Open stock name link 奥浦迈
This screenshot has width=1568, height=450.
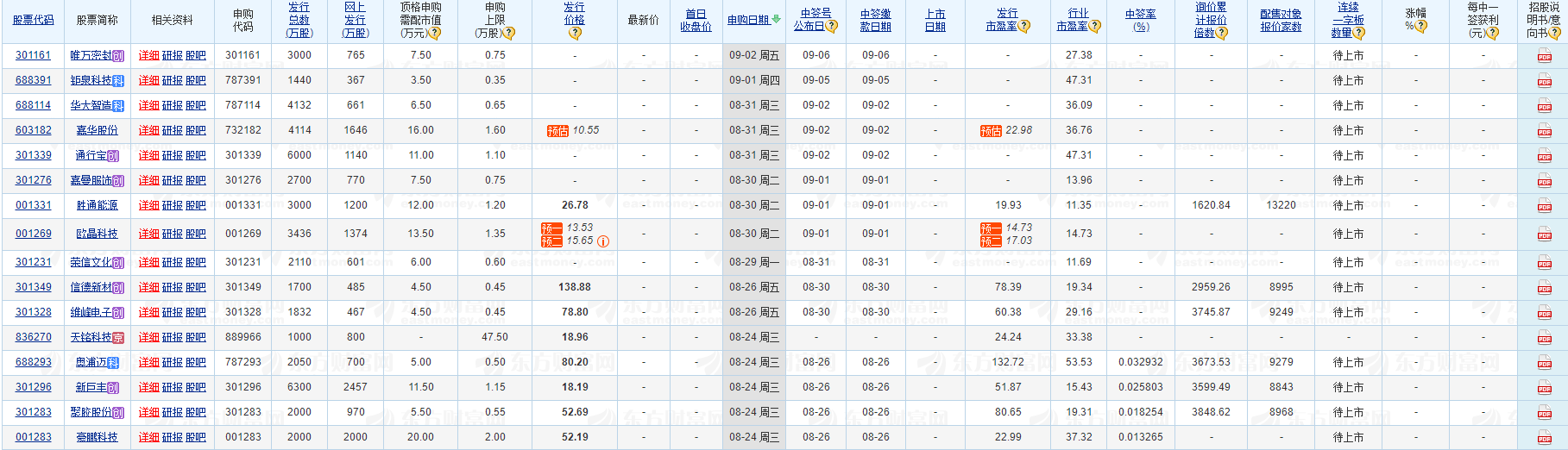pos(91,362)
